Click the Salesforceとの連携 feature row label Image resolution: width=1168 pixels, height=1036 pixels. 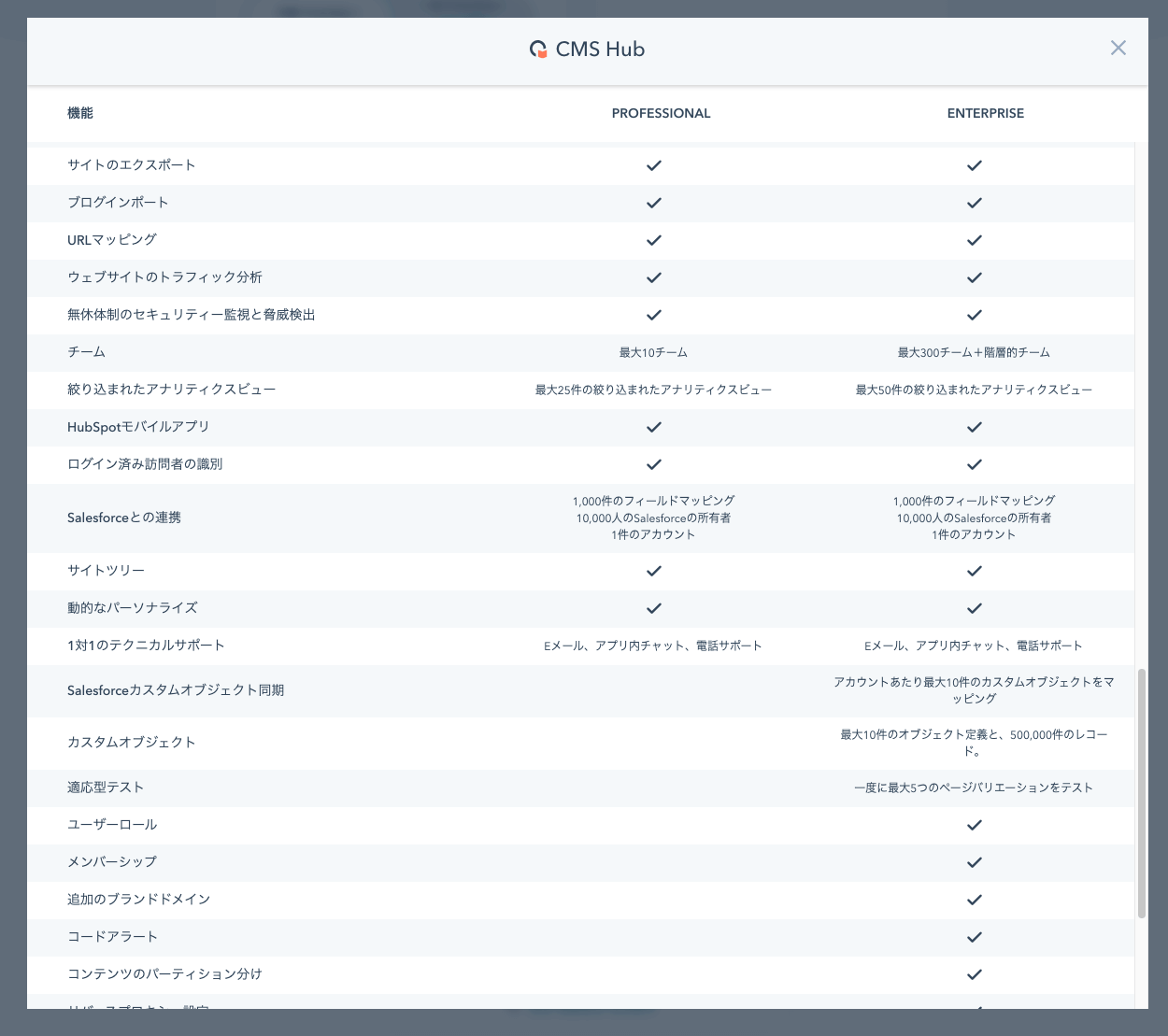pos(124,518)
